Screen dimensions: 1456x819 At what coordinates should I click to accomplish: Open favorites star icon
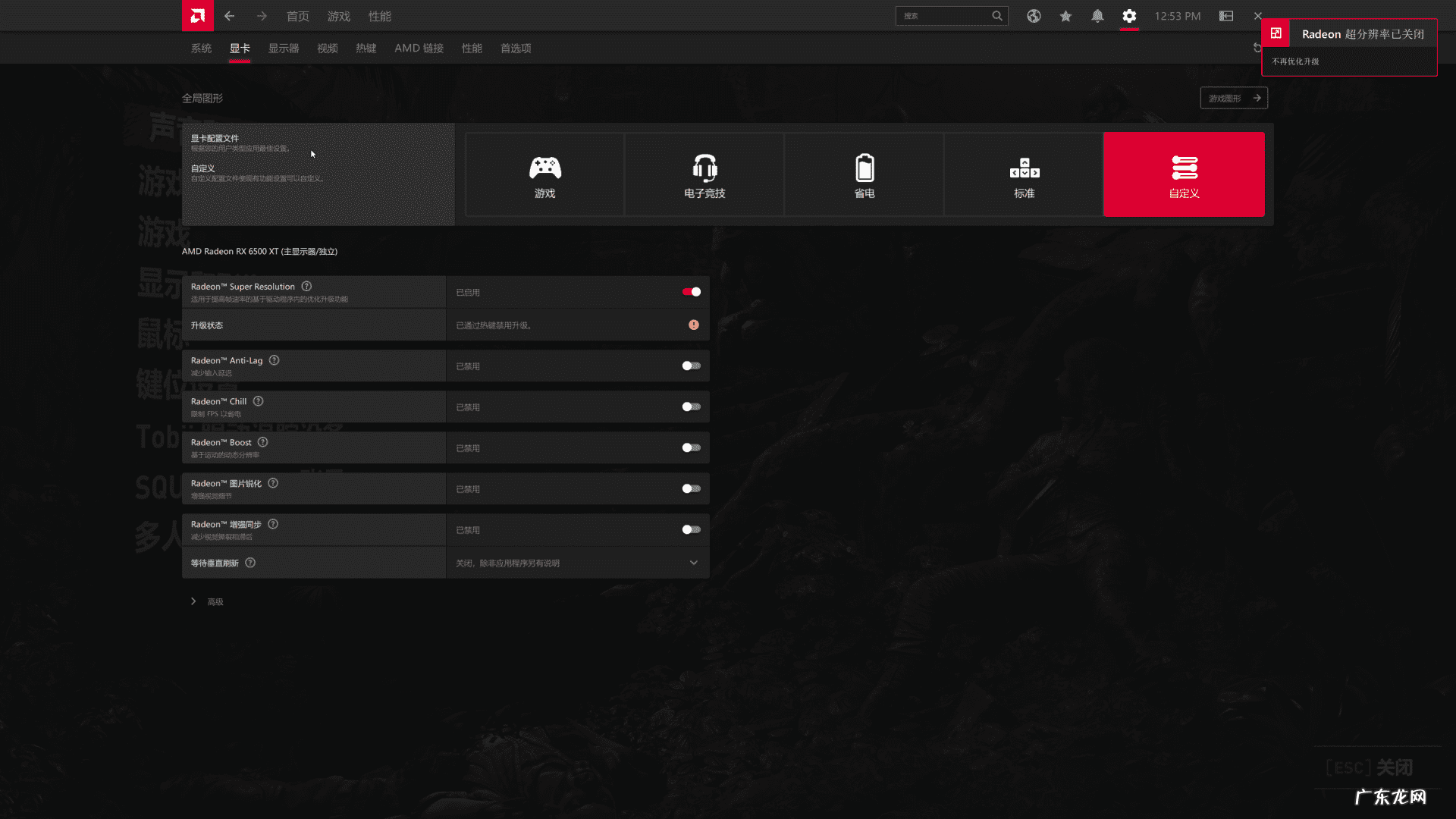pyautogui.click(x=1065, y=16)
